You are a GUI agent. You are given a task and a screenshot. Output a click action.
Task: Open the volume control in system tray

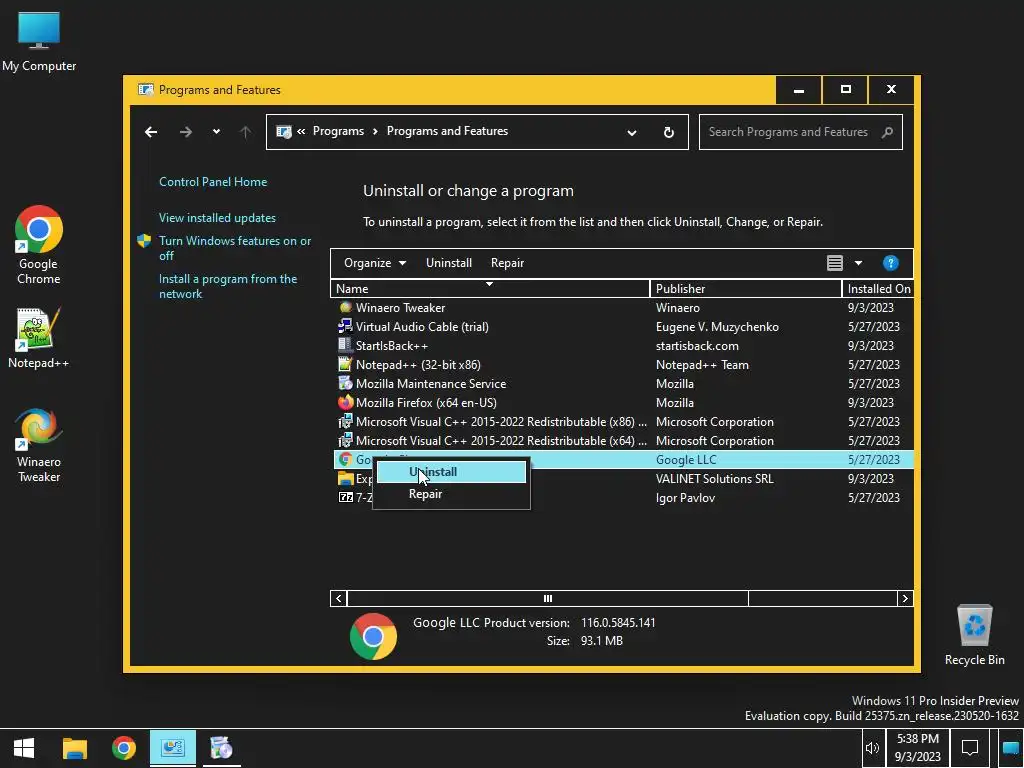pos(872,748)
